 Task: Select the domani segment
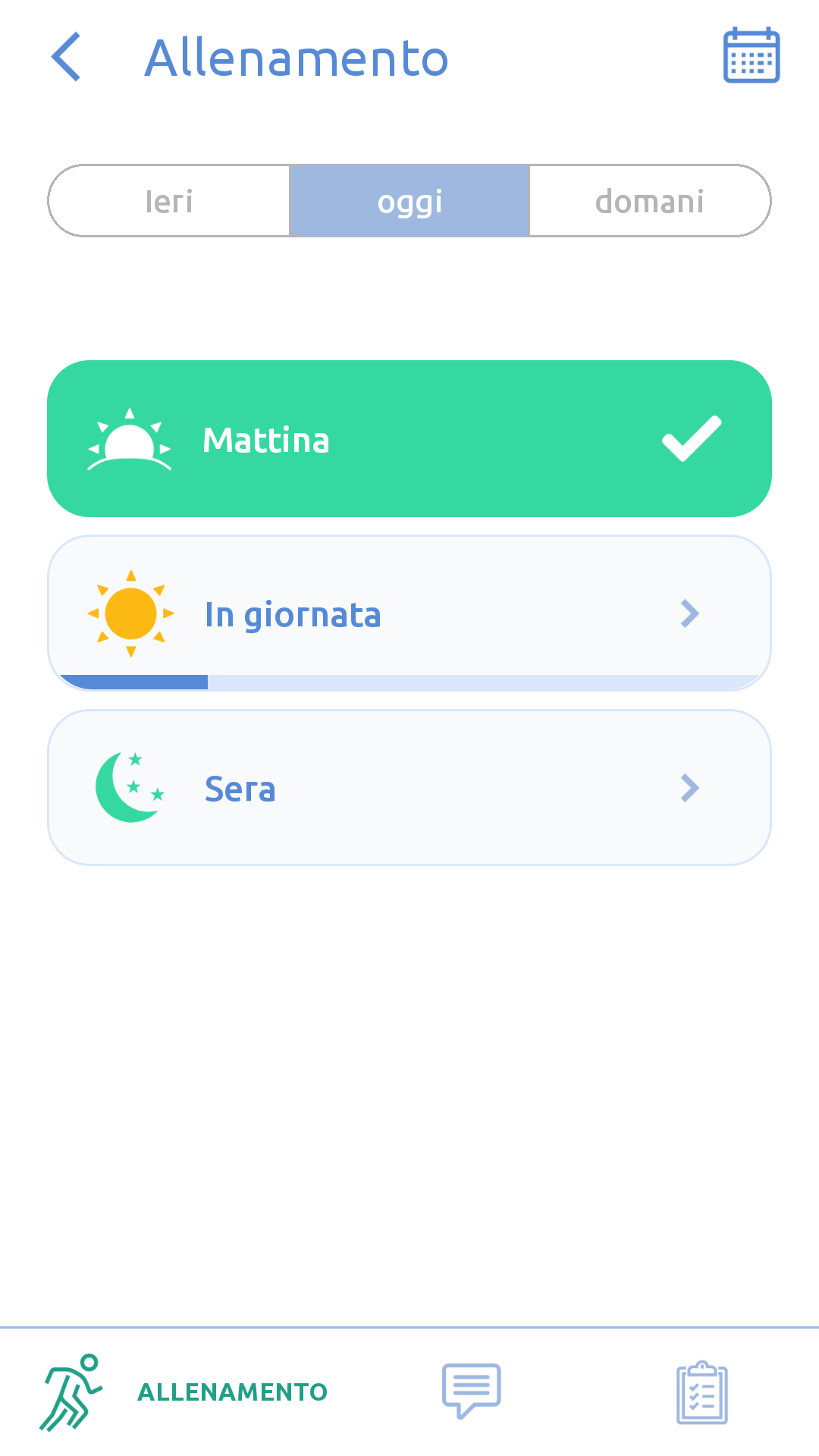coord(650,201)
